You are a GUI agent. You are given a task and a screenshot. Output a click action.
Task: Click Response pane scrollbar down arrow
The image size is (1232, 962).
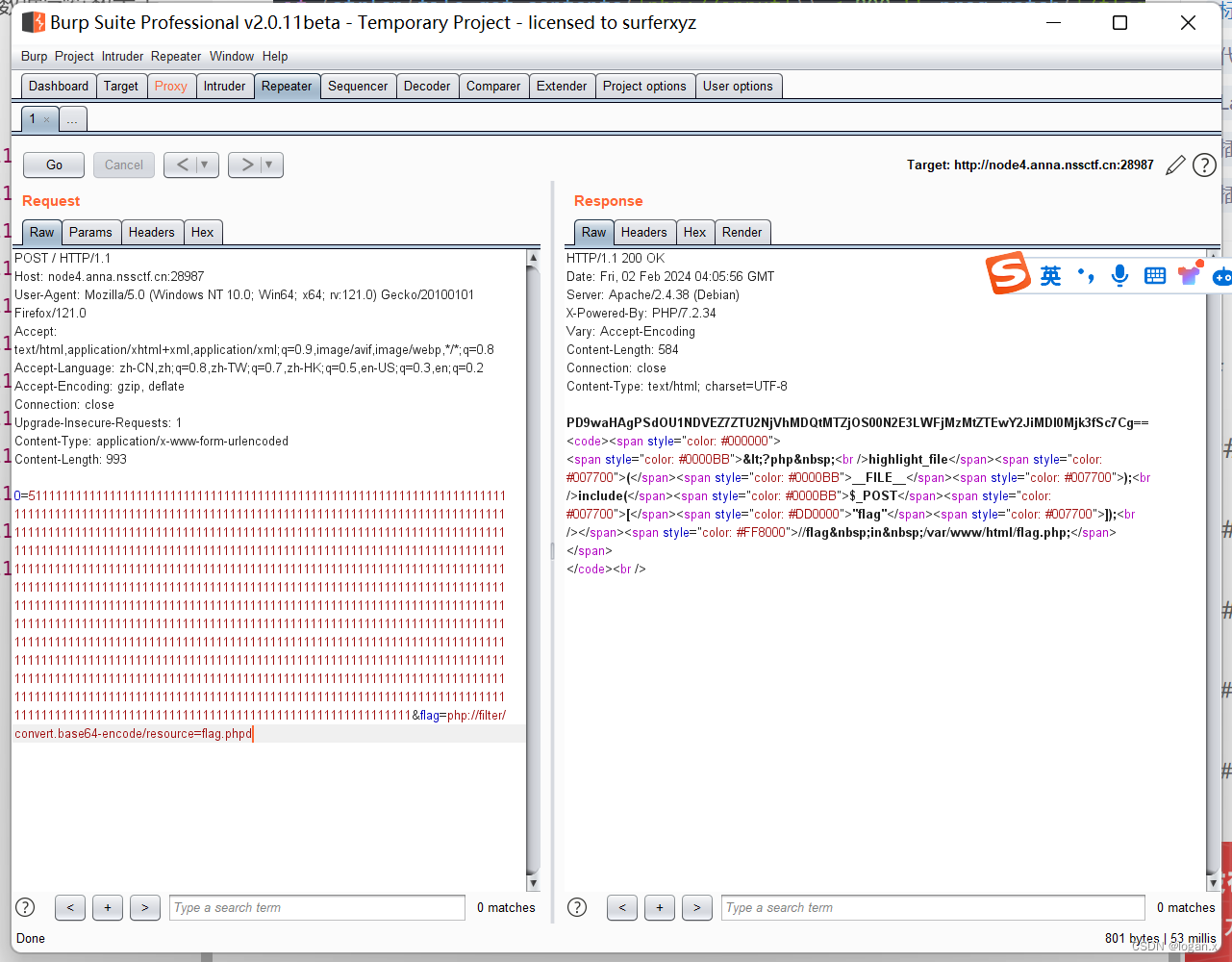(x=1213, y=883)
